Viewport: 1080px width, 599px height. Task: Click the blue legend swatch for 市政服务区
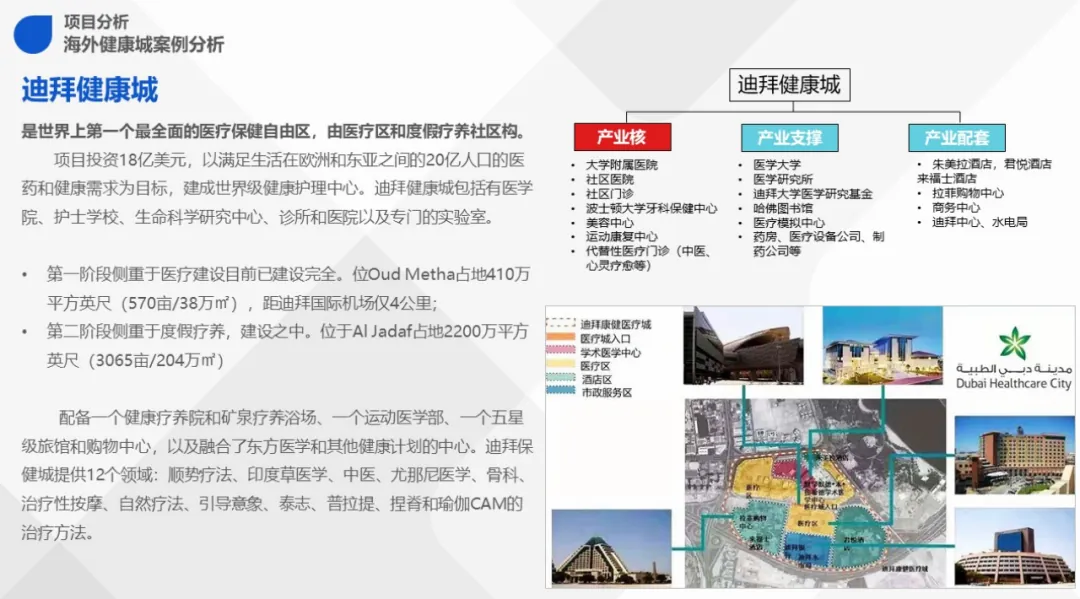[560, 390]
